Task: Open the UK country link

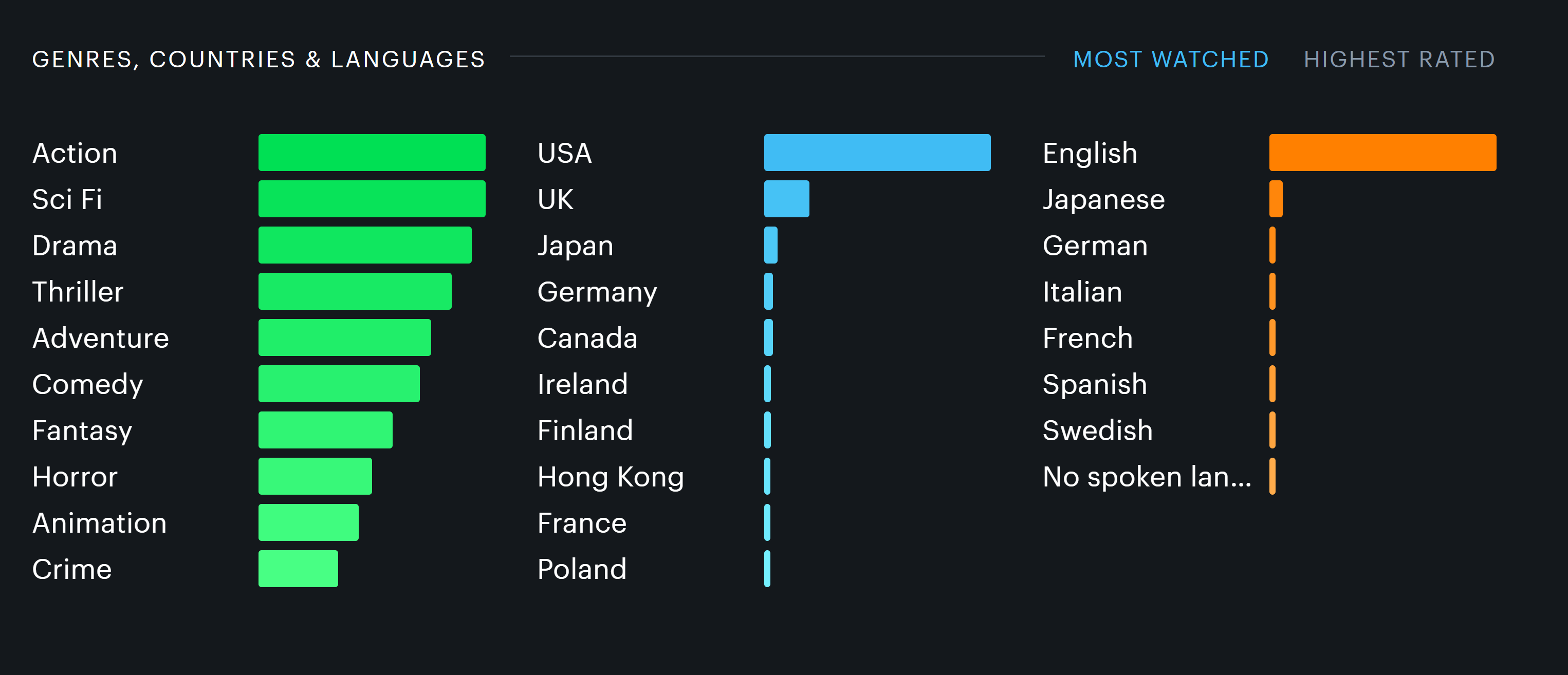Action: (x=555, y=199)
